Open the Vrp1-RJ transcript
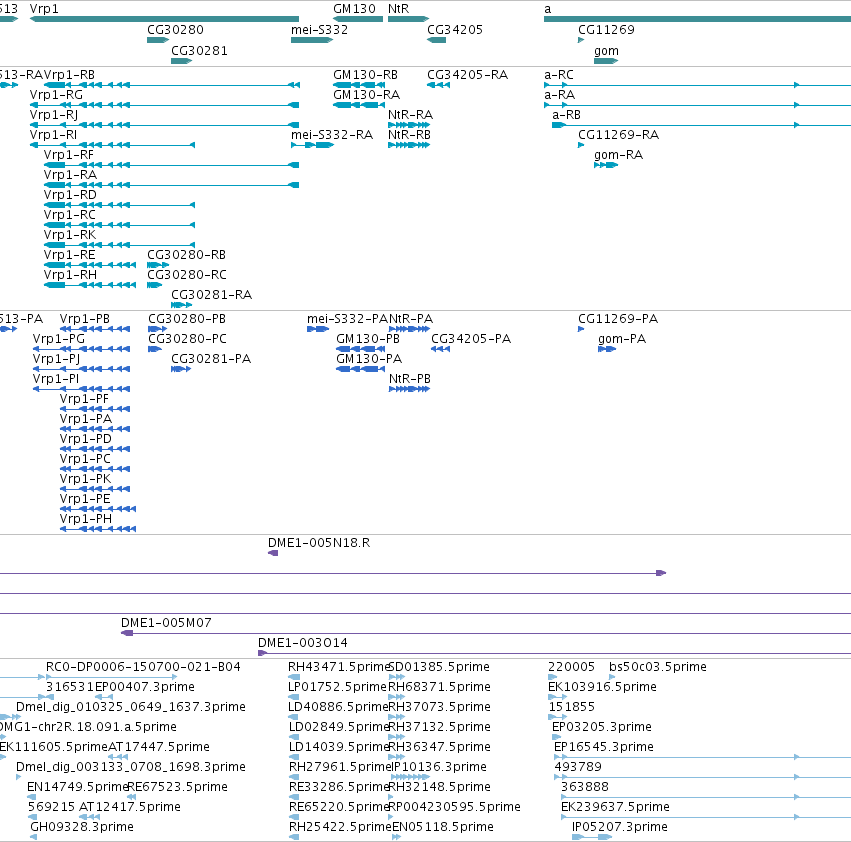The width and height of the screenshot is (851, 842). (164, 125)
